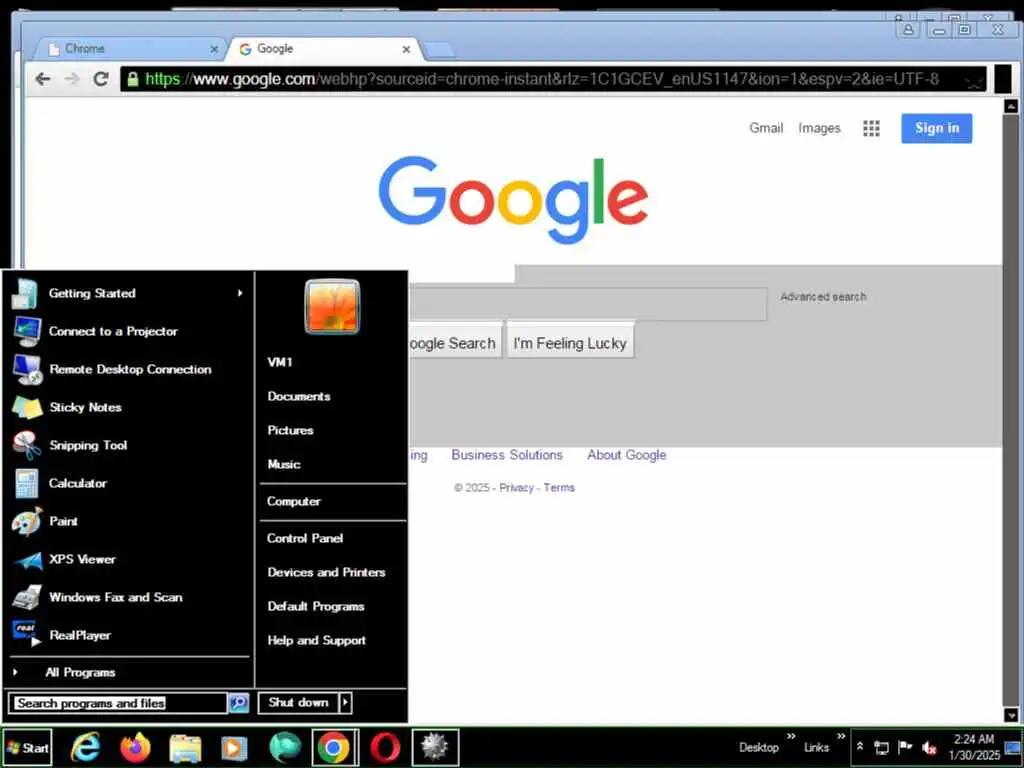
Task: Open a new tab in Chrome
Action: click(x=439, y=50)
